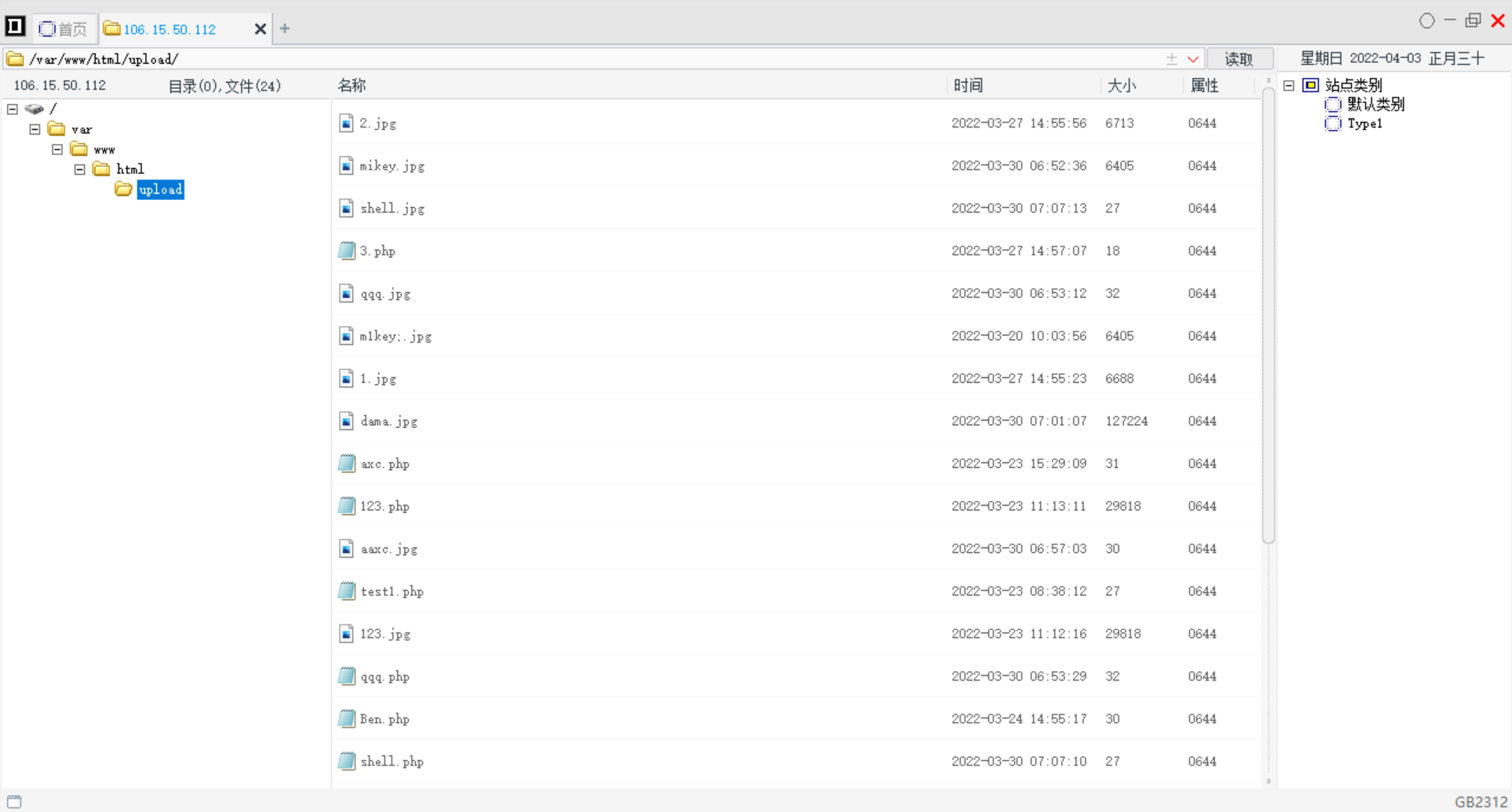The height and width of the screenshot is (812, 1512).
Task: Collapse the 站点类别 tree node
Action: pos(1289,85)
